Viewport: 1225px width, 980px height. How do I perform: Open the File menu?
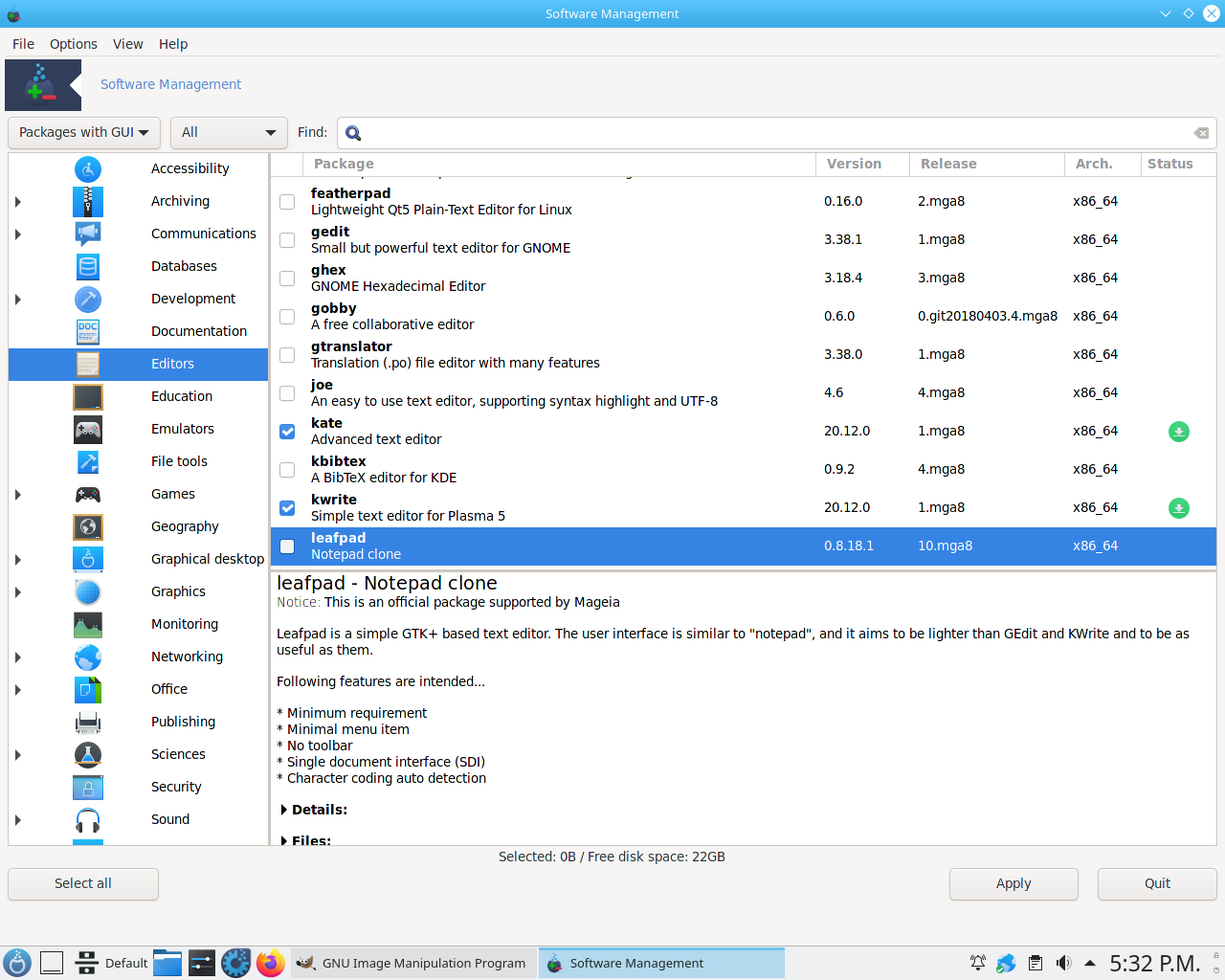(23, 44)
